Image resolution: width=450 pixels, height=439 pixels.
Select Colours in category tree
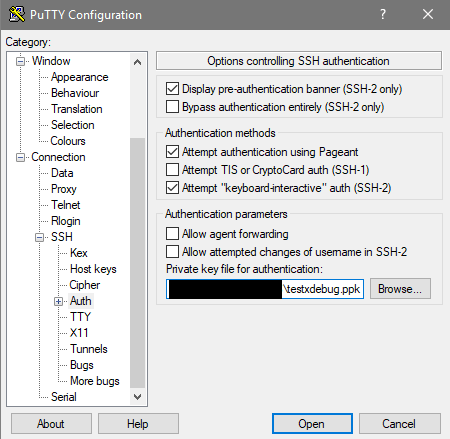tap(68, 141)
